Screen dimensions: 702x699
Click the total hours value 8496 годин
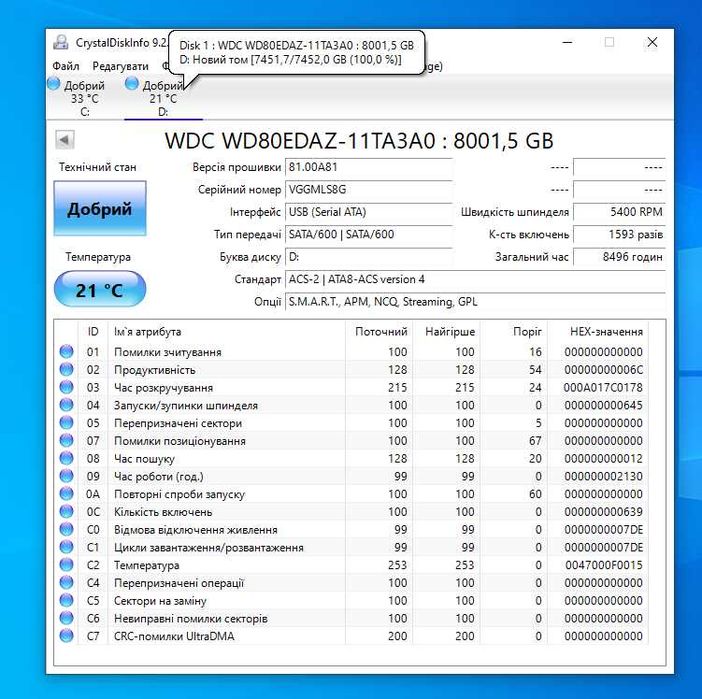pyautogui.click(x=620, y=257)
